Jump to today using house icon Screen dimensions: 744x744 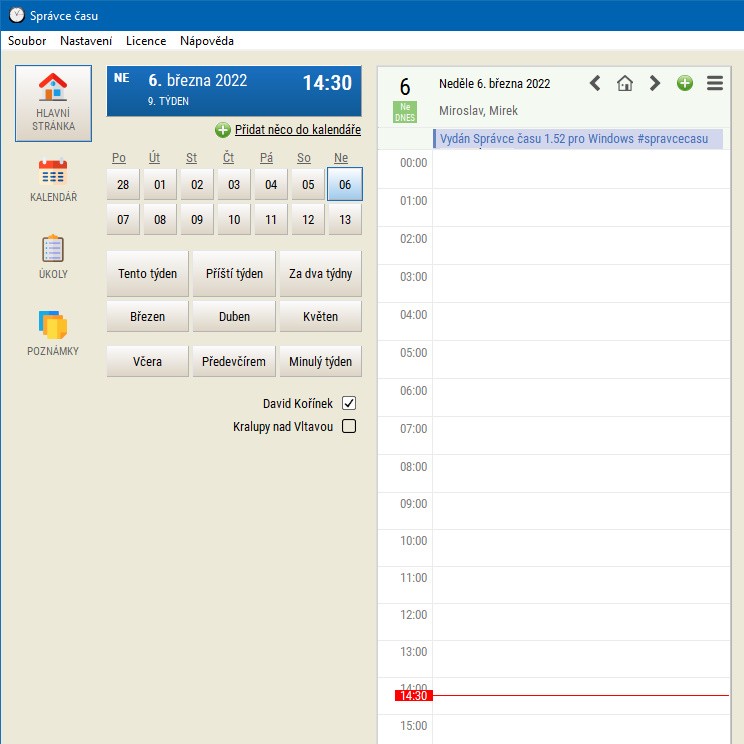(x=625, y=83)
